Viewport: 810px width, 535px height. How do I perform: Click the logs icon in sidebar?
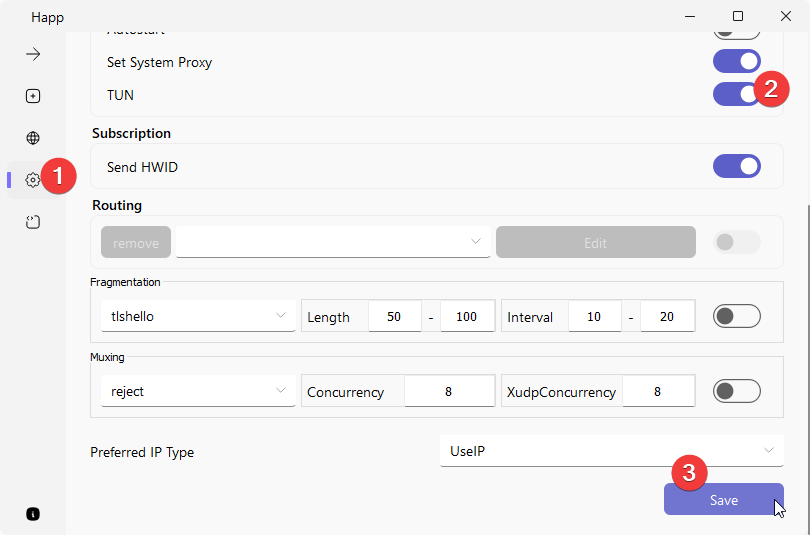[33, 222]
